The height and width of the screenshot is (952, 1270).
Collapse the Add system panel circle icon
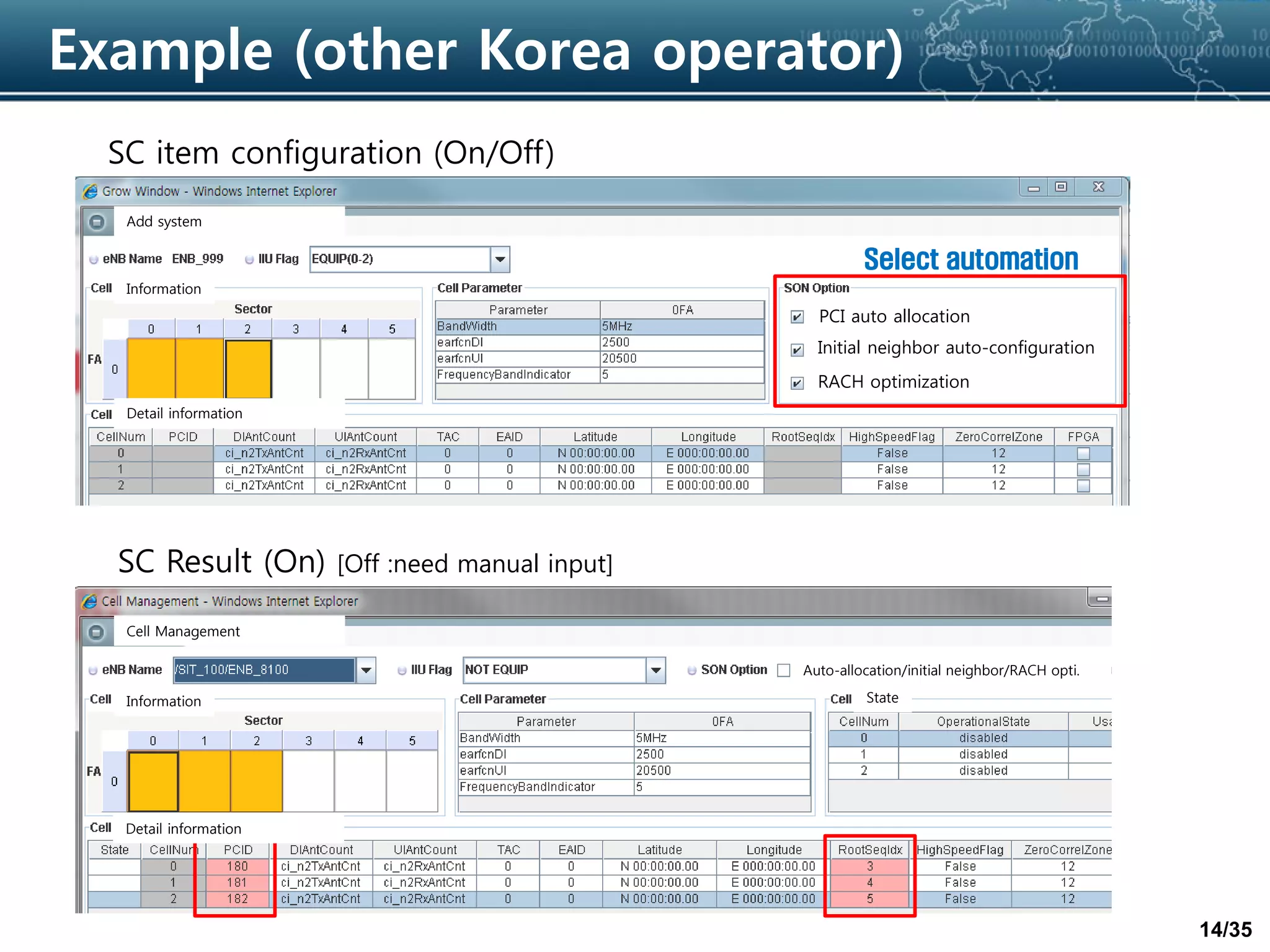[97, 222]
